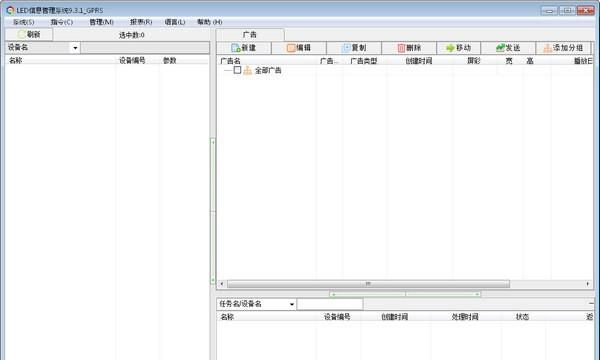Click the 移动 (Move) green arrow icon
600x360 pixels.
pos(450,48)
